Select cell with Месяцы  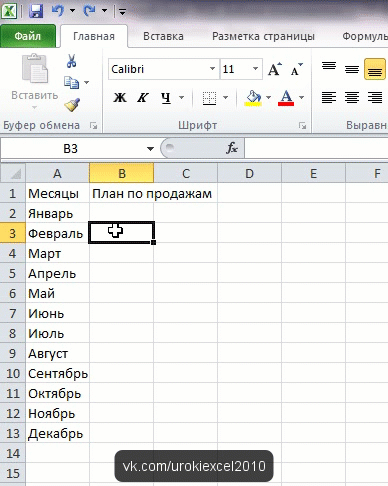(x=57, y=193)
